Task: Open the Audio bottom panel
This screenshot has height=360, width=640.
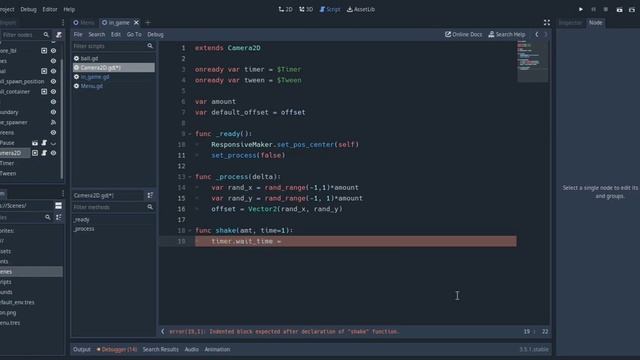Action: [x=191, y=349]
